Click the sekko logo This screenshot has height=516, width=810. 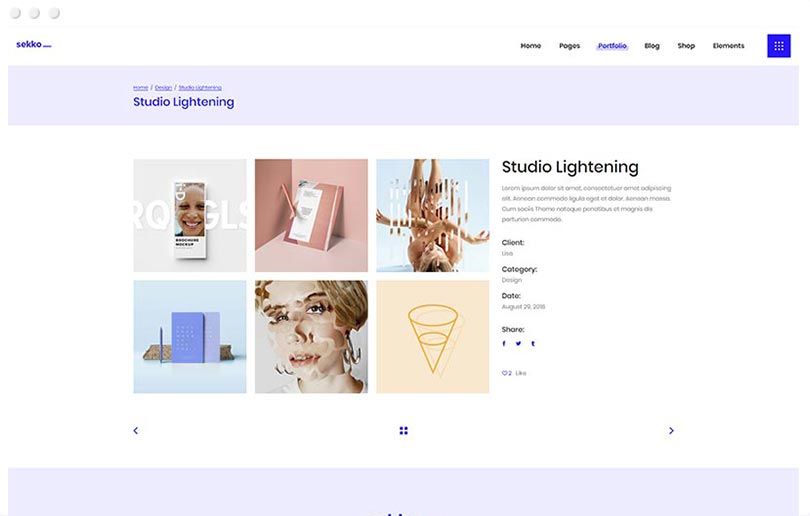pyautogui.click(x=33, y=45)
